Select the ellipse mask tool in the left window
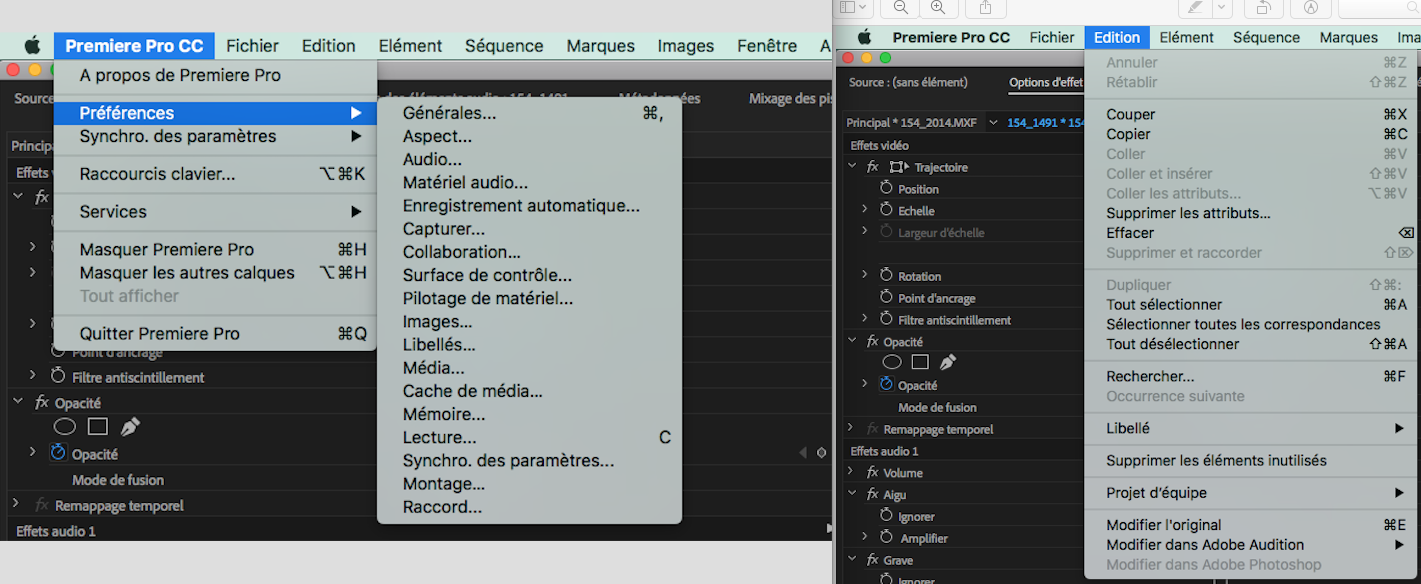 tap(64, 427)
